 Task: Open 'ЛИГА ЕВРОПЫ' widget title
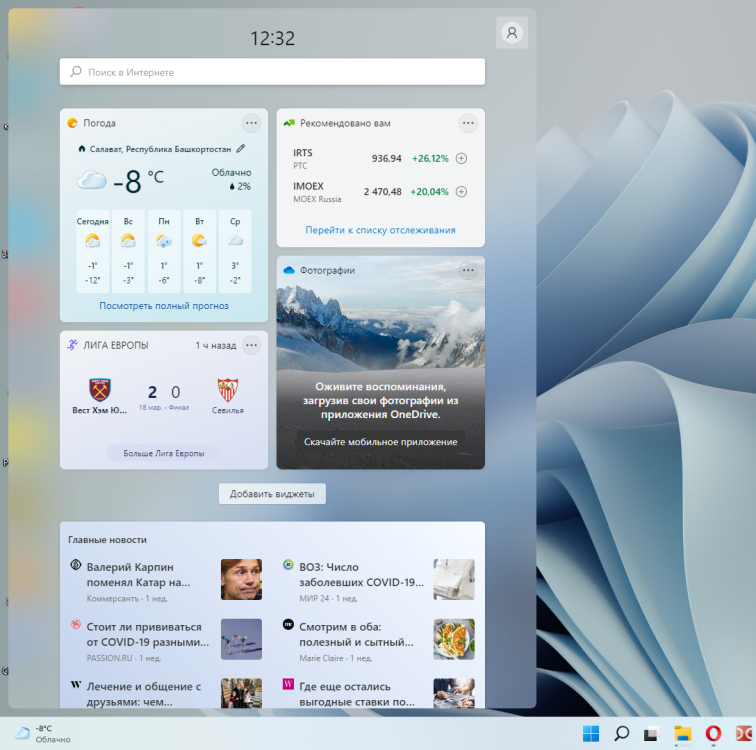point(116,345)
